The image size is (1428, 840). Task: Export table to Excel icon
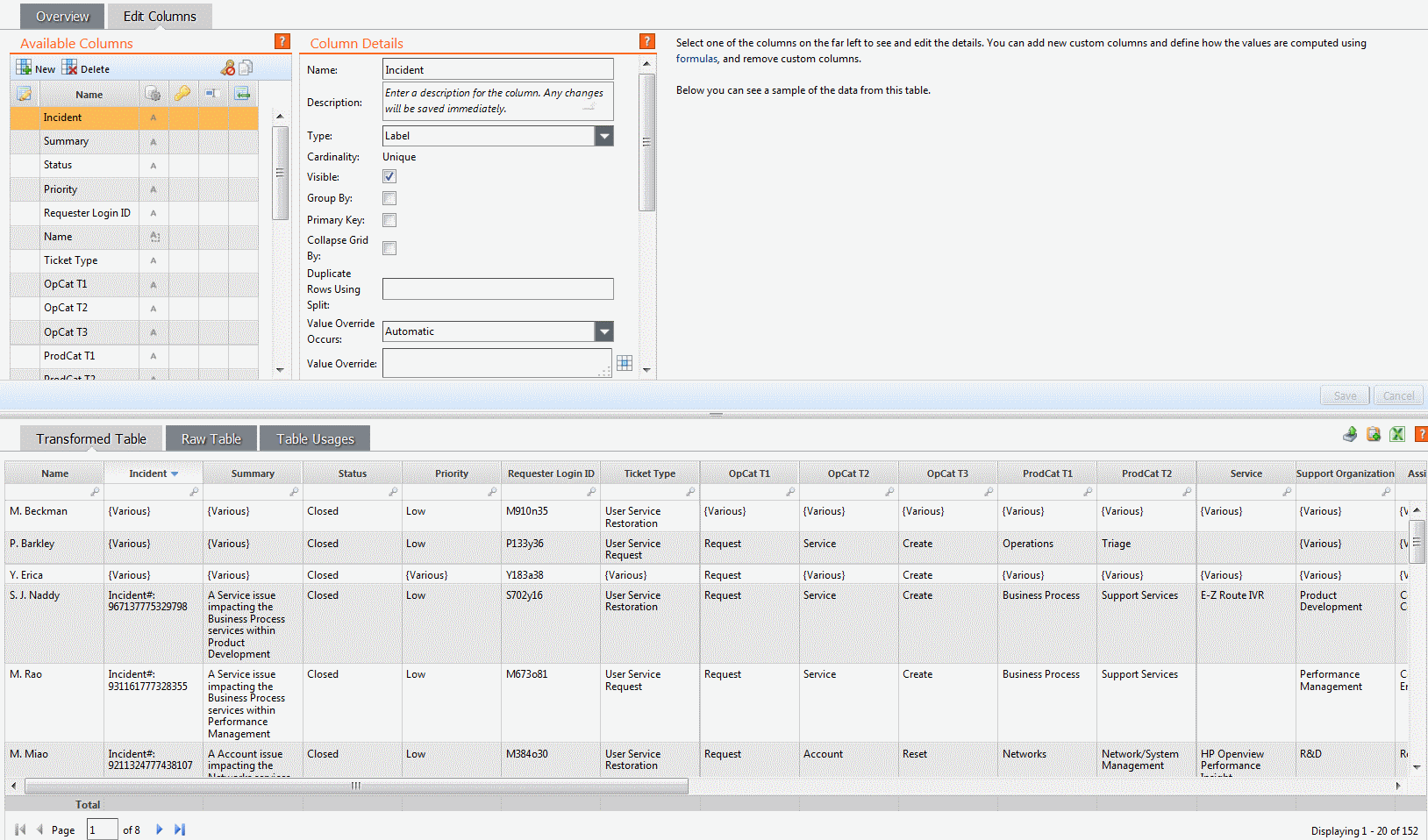(1397, 434)
